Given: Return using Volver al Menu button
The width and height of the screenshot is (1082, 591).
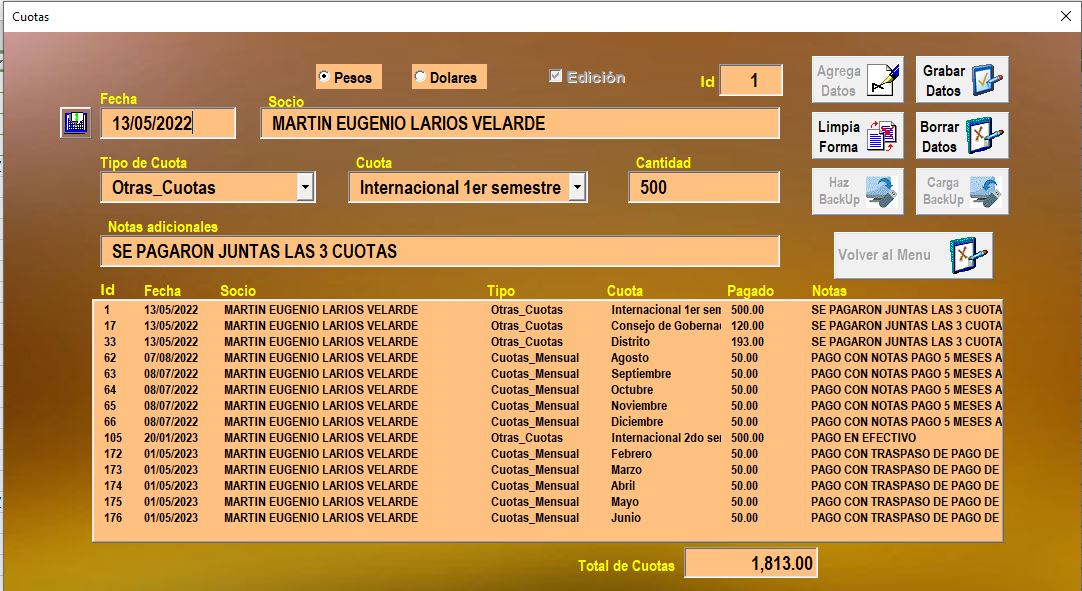Looking at the screenshot, I should 913,255.
